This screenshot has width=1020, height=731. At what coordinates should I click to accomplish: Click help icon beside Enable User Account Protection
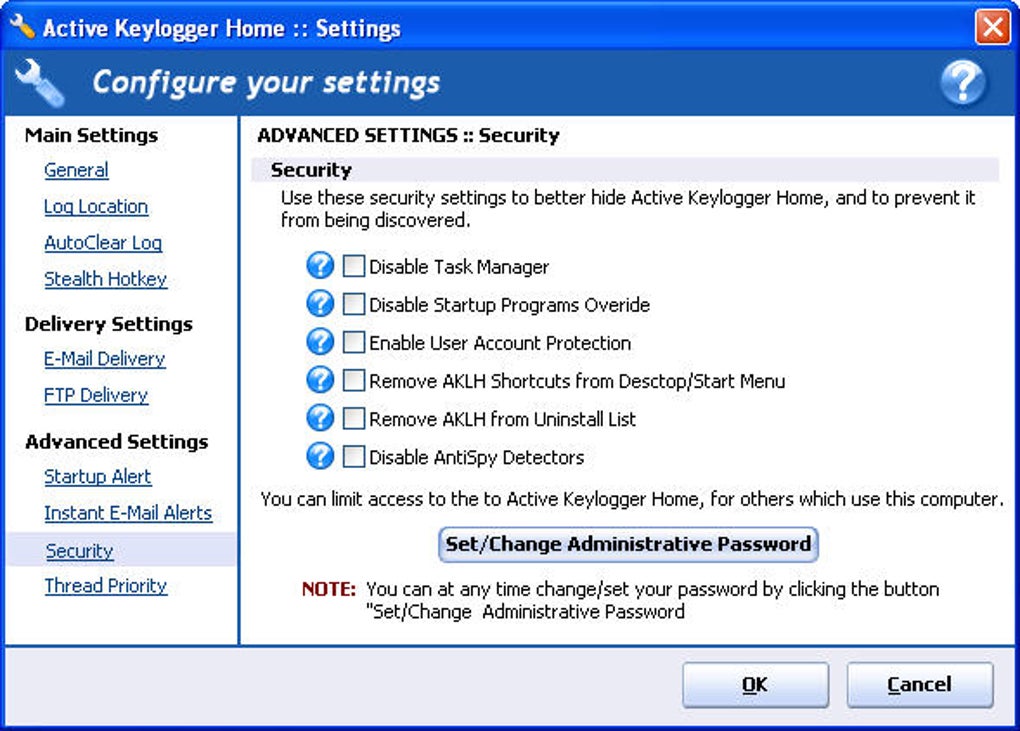(x=320, y=342)
